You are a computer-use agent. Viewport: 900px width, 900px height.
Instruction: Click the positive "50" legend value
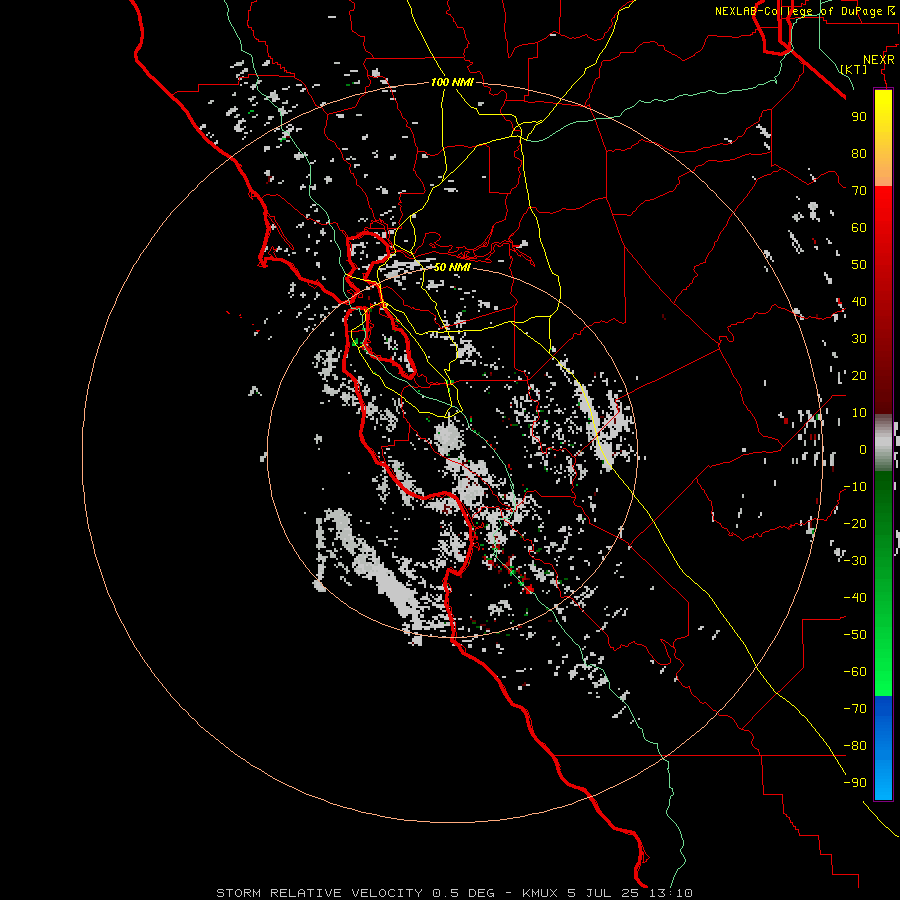859,265
